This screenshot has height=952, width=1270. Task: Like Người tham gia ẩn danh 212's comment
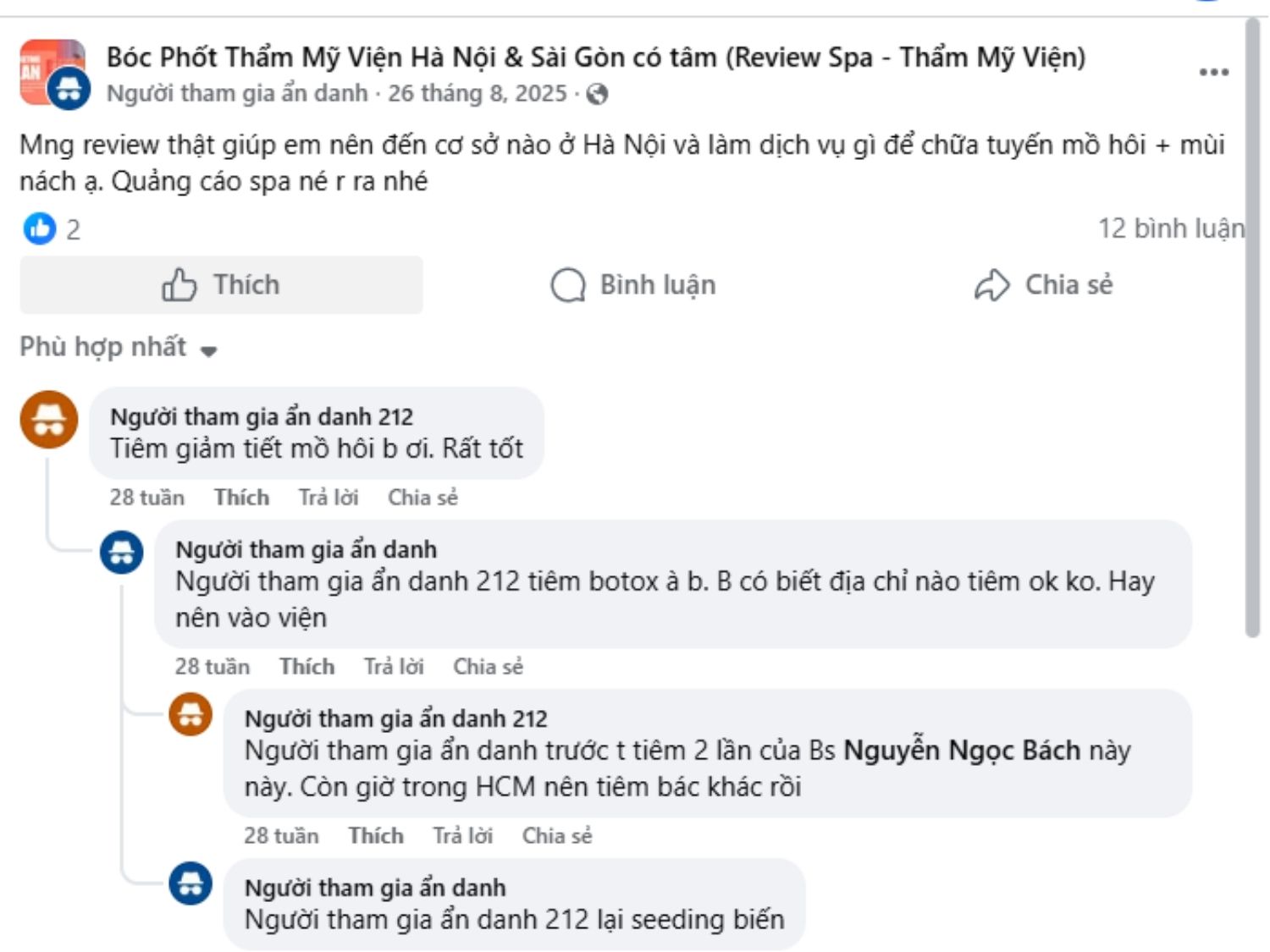click(x=242, y=498)
